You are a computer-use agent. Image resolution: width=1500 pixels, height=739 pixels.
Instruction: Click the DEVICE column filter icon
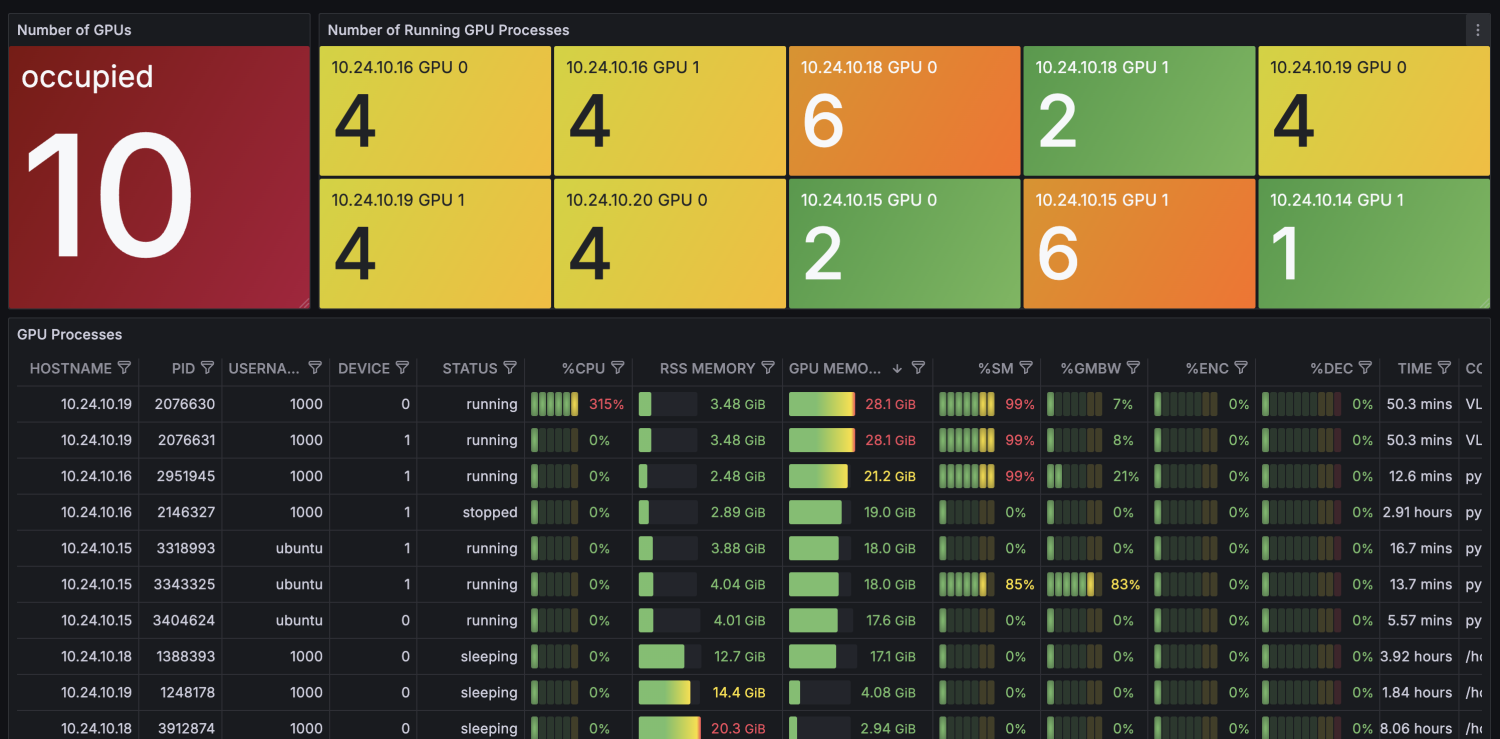tap(402, 368)
